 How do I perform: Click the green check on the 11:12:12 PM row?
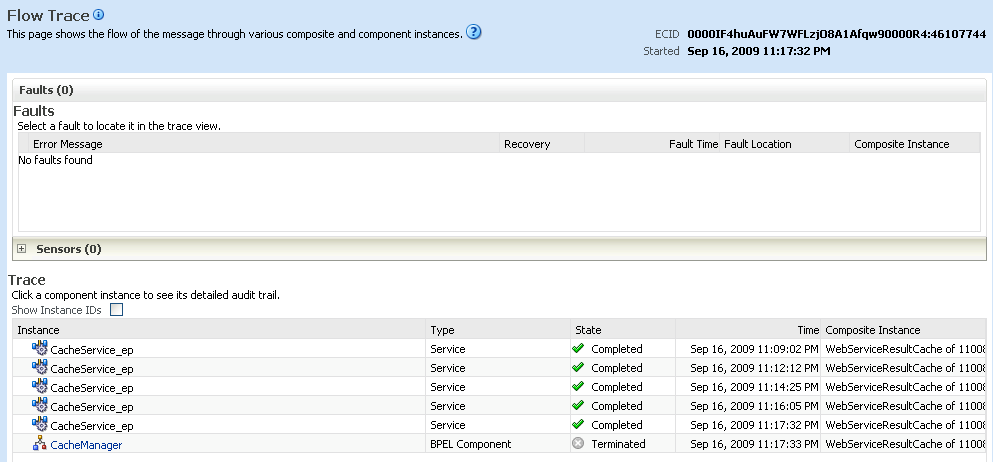pyautogui.click(x=578, y=368)
